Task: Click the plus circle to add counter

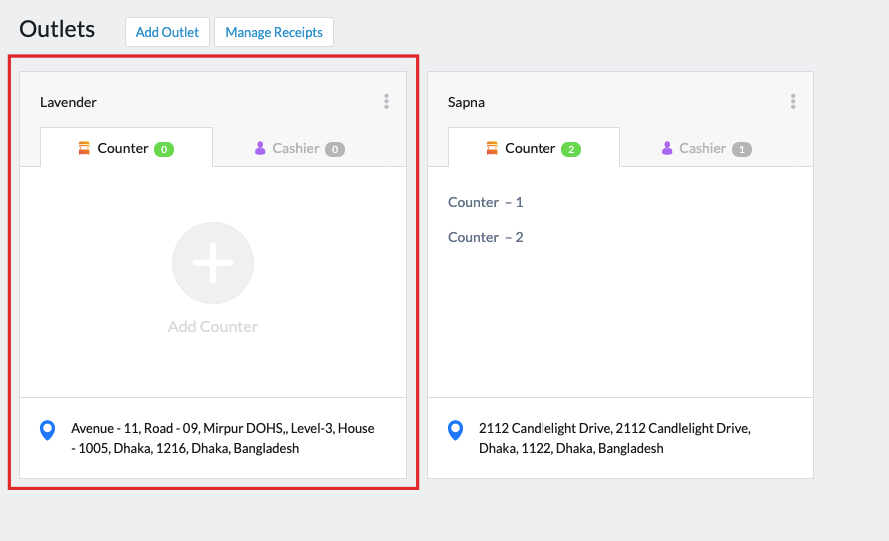Action: [x=213, y=263]
